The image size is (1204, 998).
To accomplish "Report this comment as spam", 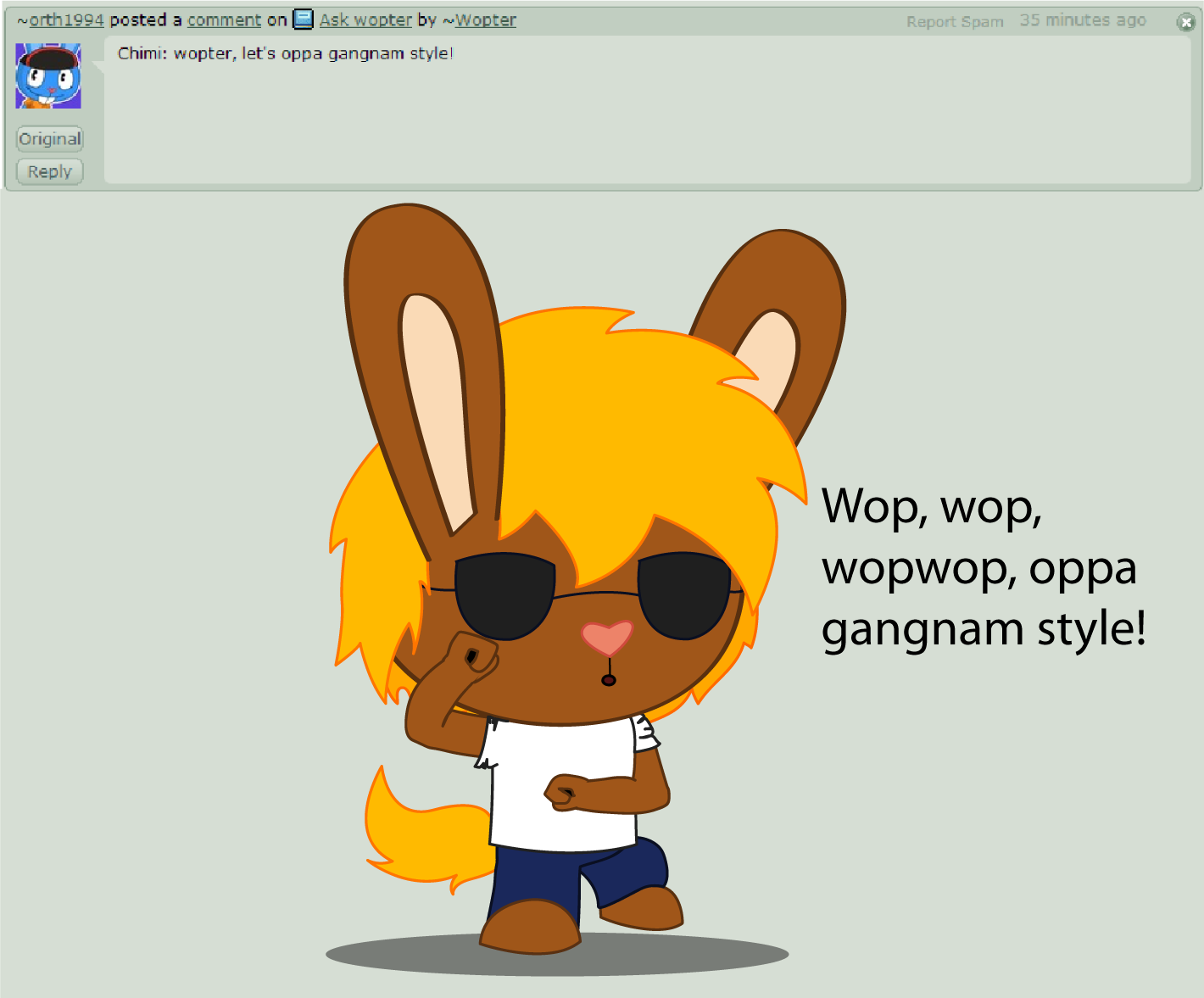I will click(955, 22).
